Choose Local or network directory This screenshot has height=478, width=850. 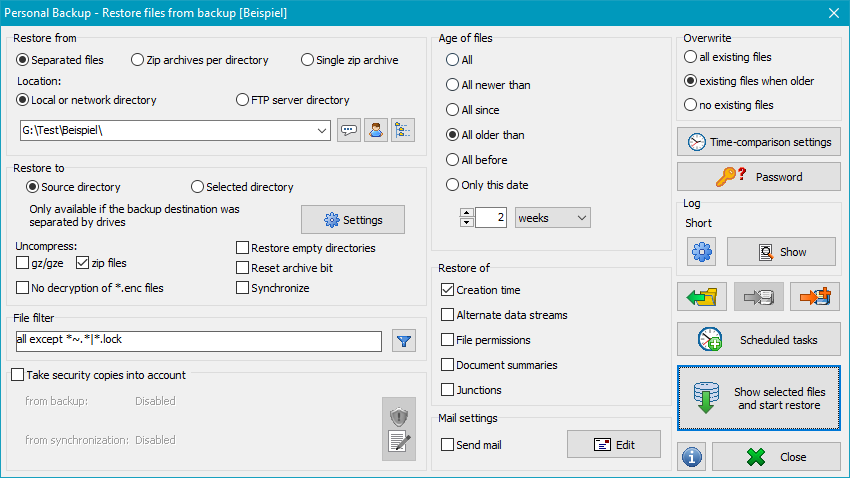pyautogui.click(x=86, y=100)
